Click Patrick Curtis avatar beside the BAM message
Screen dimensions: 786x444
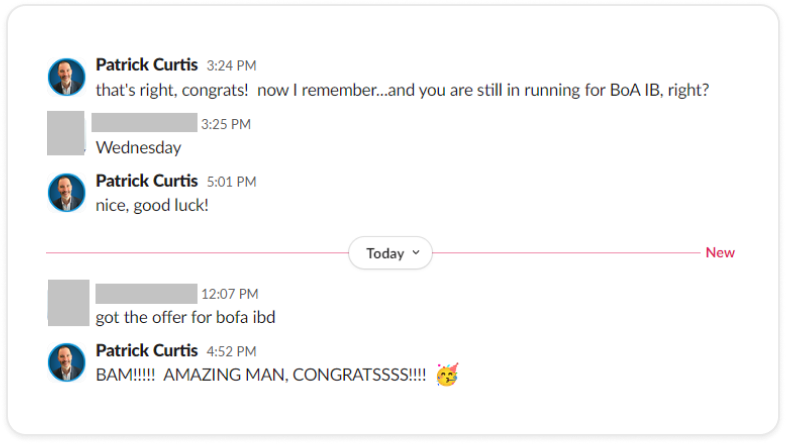tap(67, 362)
